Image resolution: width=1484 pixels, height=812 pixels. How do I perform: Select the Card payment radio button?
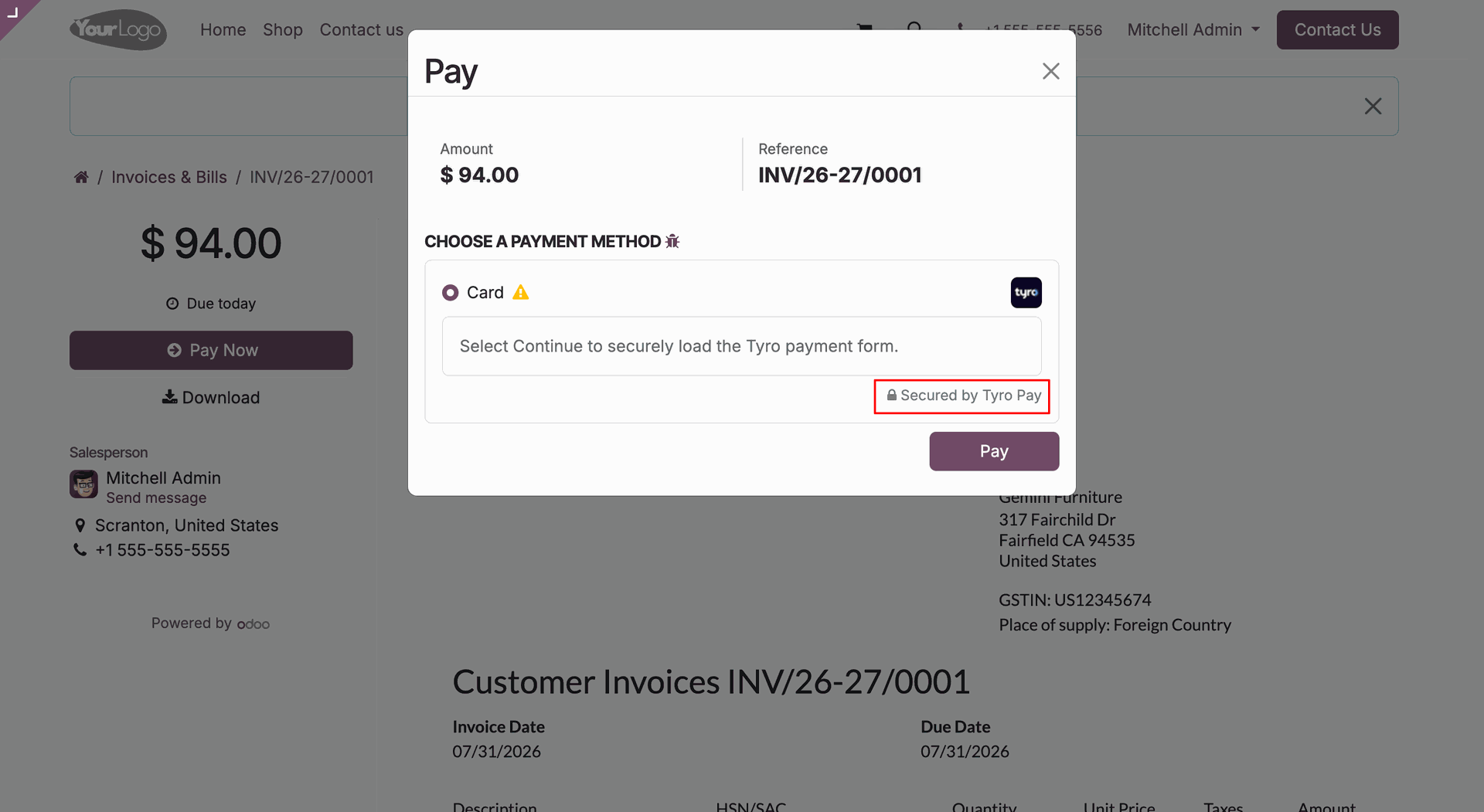(x=450, y=293)
